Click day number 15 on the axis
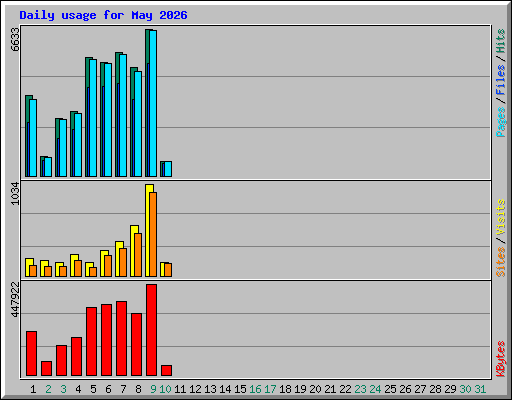The width and height of the screenshot is (512, 400). click(240, 389)
